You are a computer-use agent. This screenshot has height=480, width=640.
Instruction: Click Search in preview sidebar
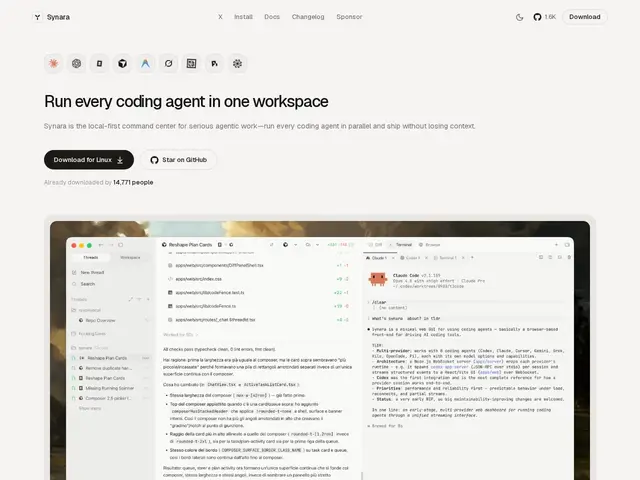(x=84, y=284)
